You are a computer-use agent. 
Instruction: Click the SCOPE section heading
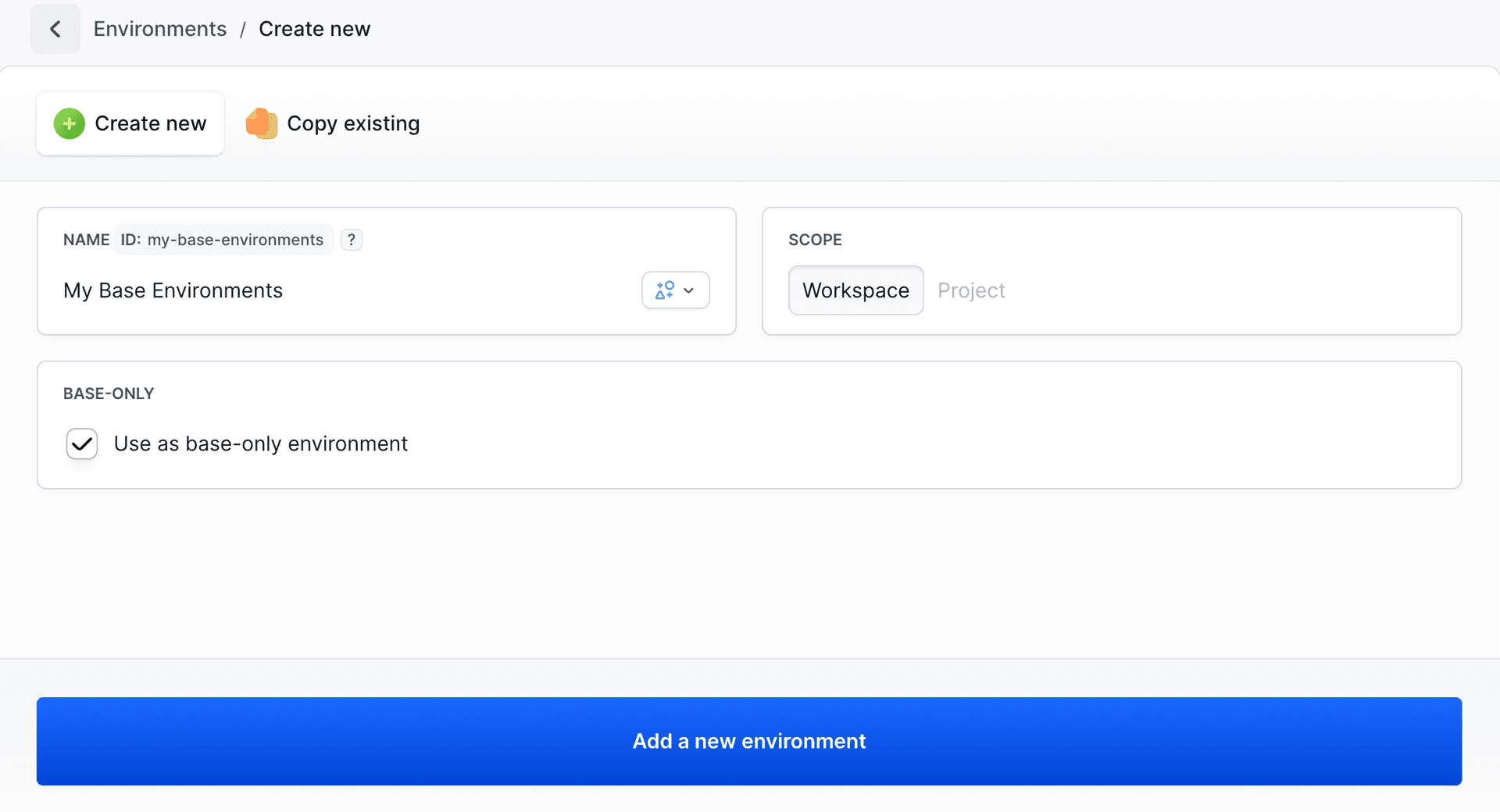[816, 240]
